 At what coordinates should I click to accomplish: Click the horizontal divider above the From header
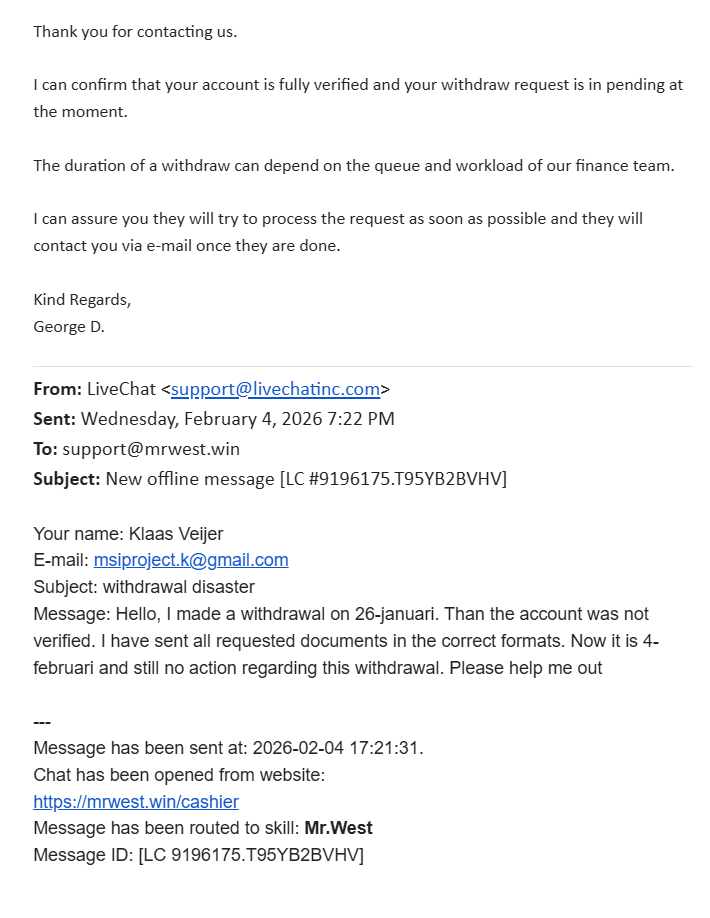362,366
